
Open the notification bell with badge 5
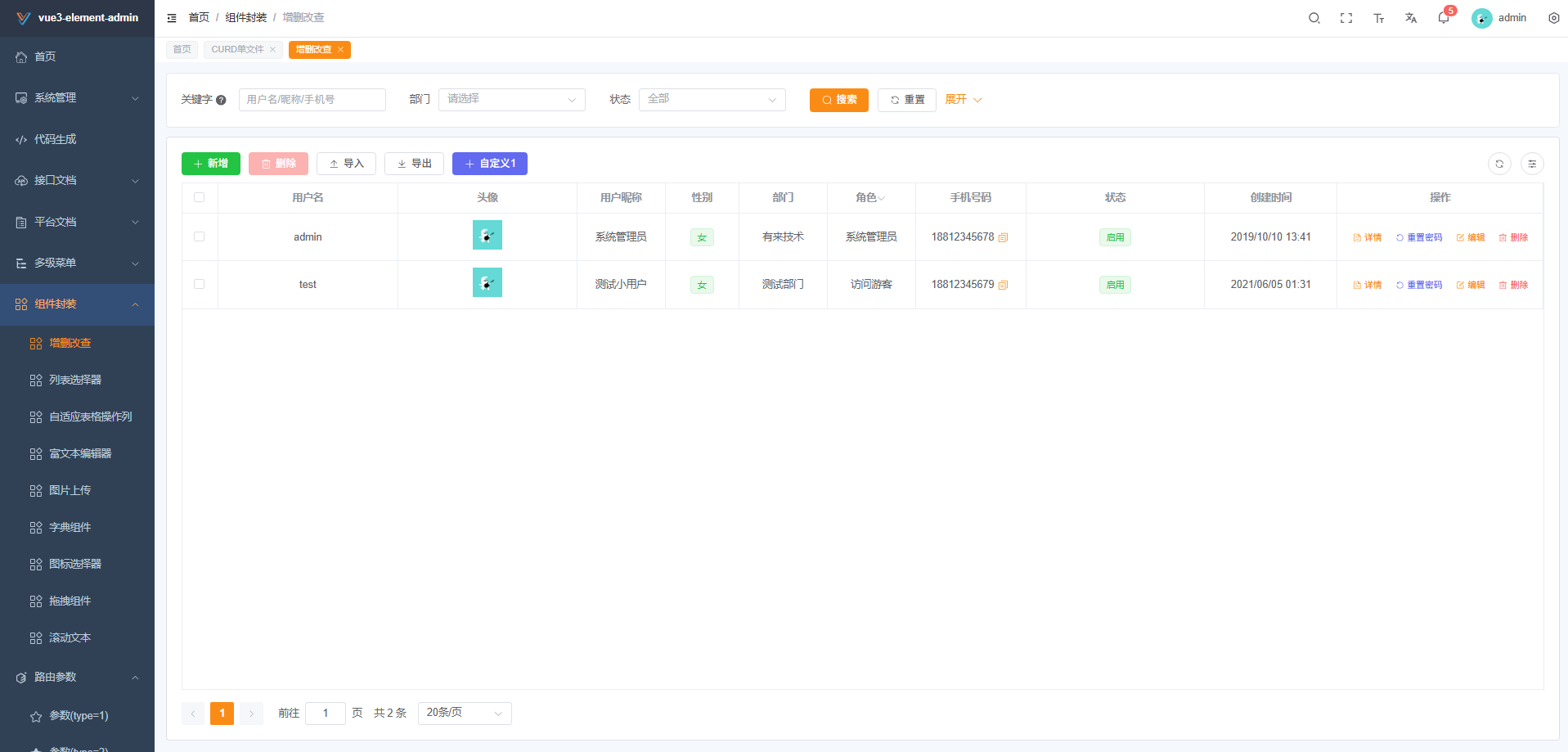pyautogui.click(x=1444, y=18)
